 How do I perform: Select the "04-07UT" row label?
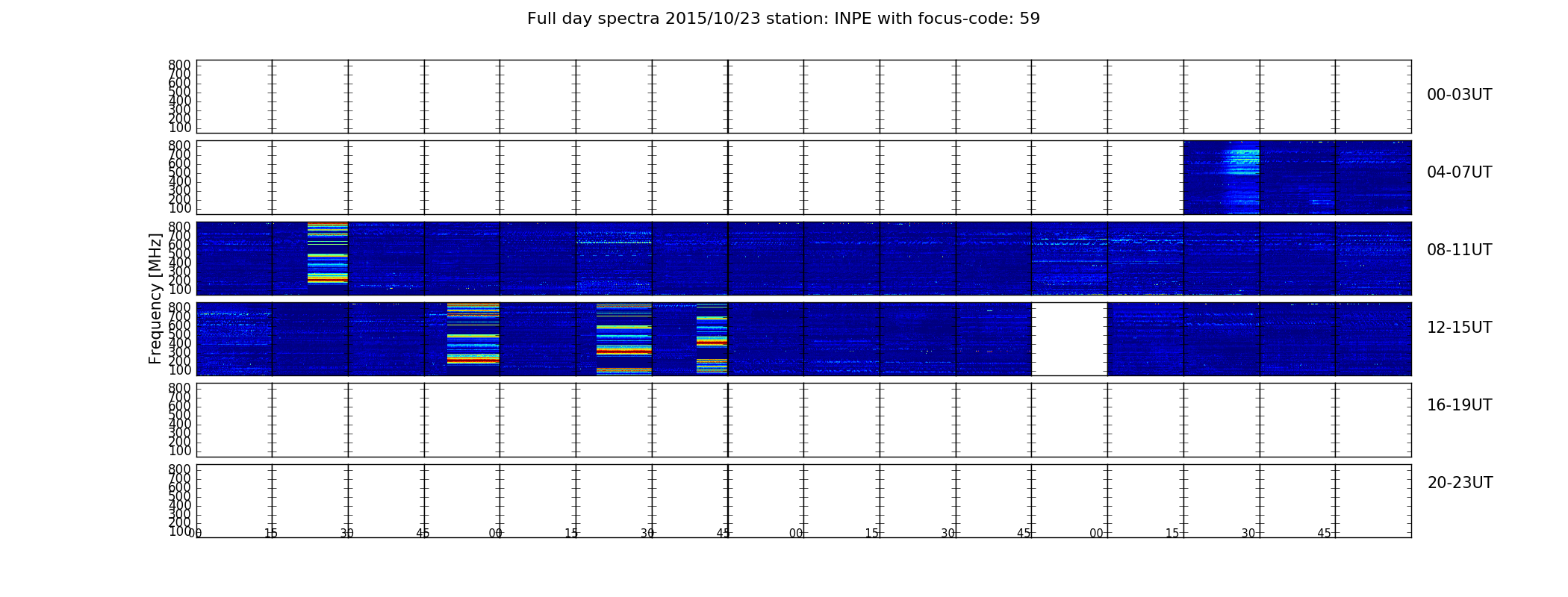[1459, 172]
